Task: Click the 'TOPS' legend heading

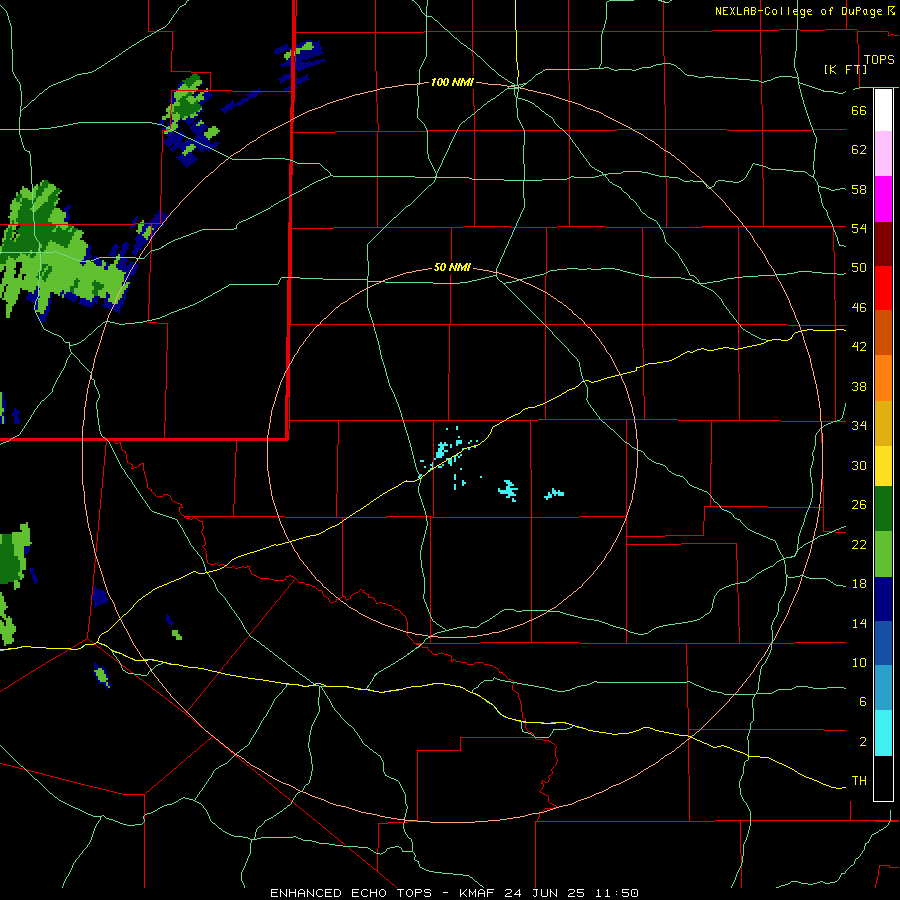Action: coord(879,59)
